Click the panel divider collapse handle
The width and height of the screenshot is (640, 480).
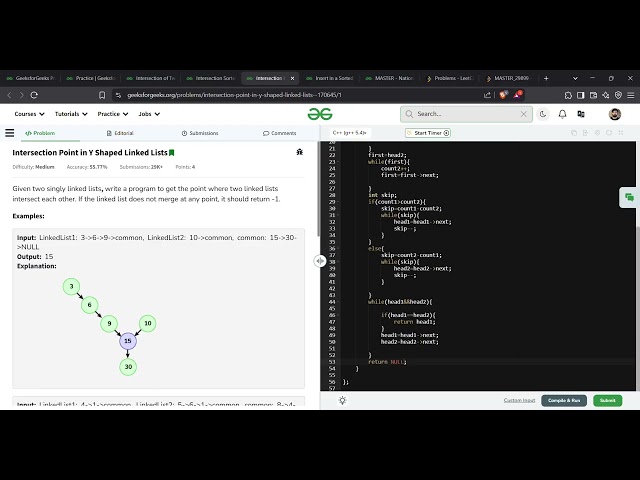tap(320, 260)
